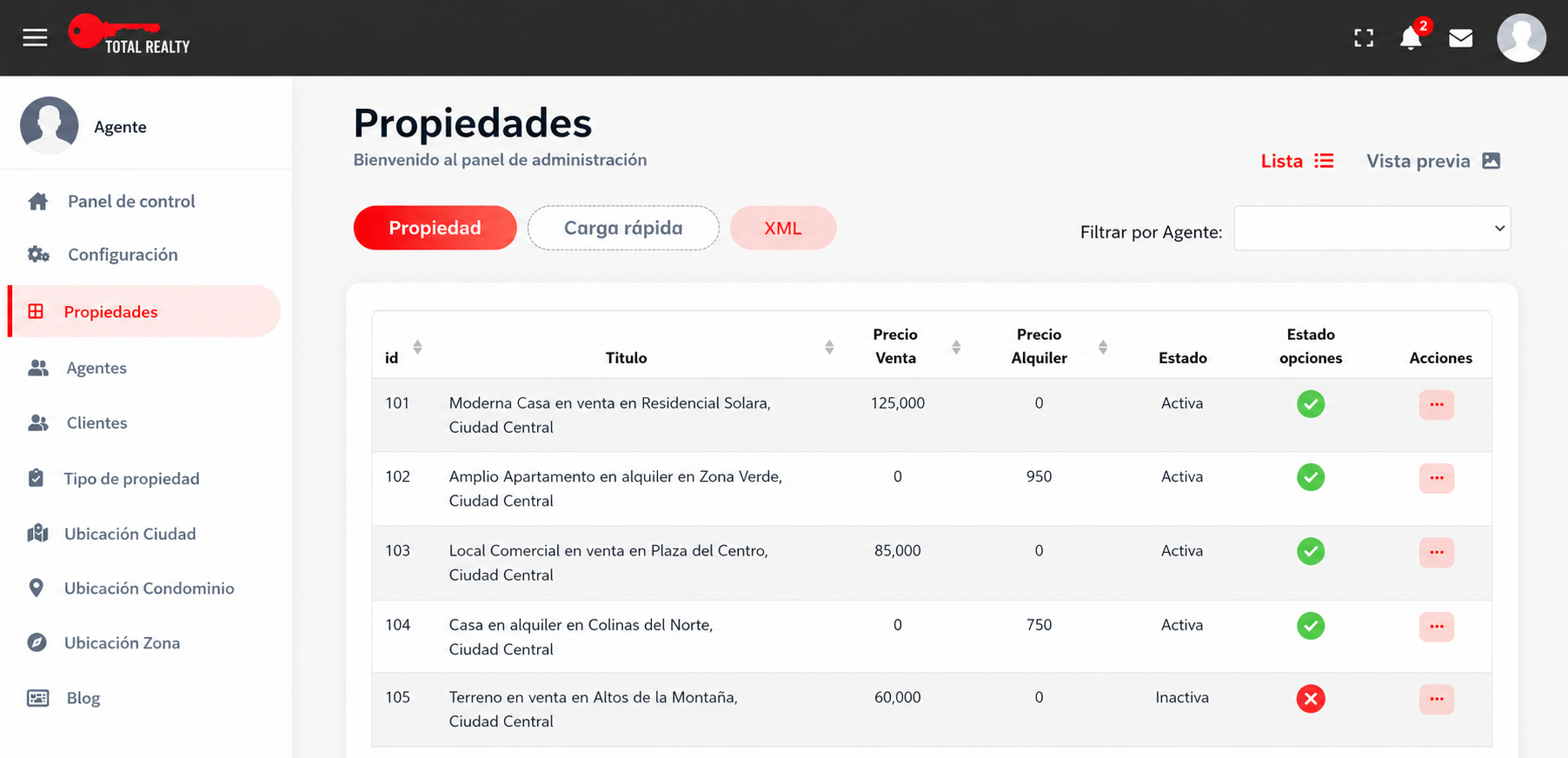1568x758 pixels.
Task: Select the XML import button
Action: pos(783,228)
